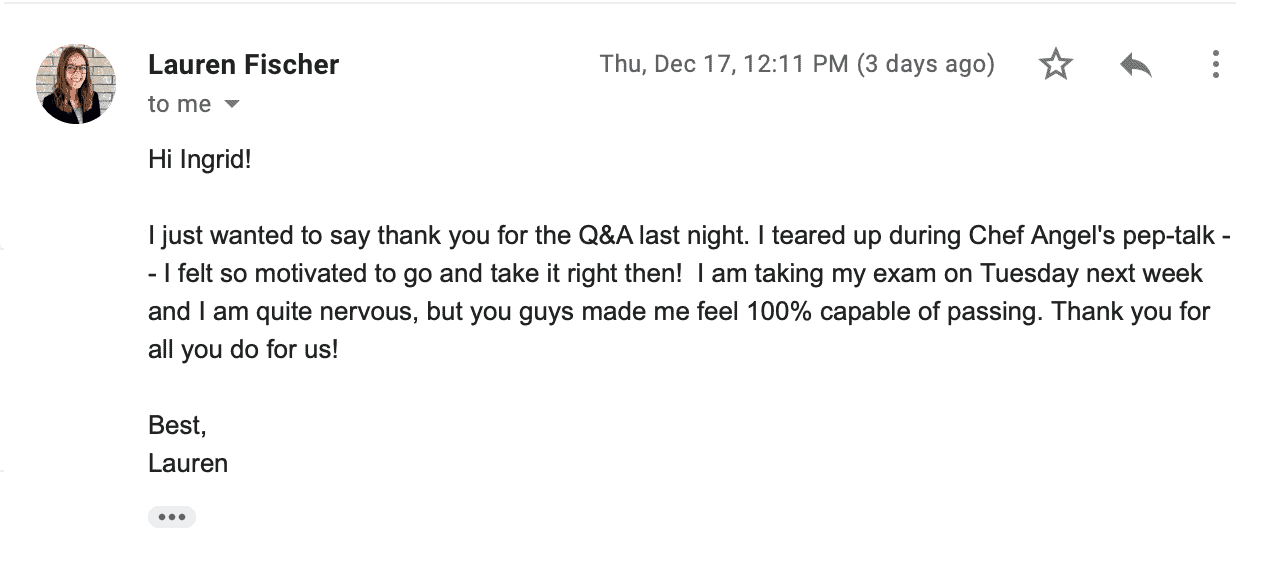Star this email from Lauren Fischer
The image size is (1274, 578).
coord(1056,65)
